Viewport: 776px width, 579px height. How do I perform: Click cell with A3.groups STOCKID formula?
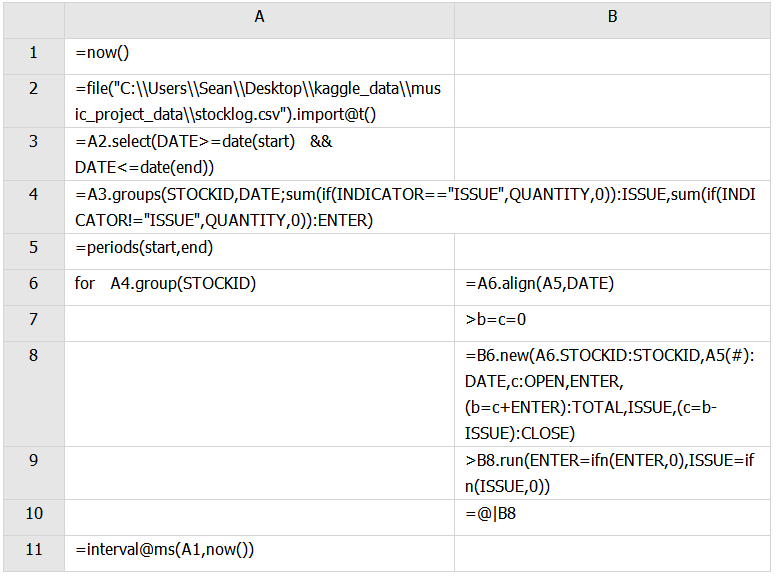[x=417, y=207]
